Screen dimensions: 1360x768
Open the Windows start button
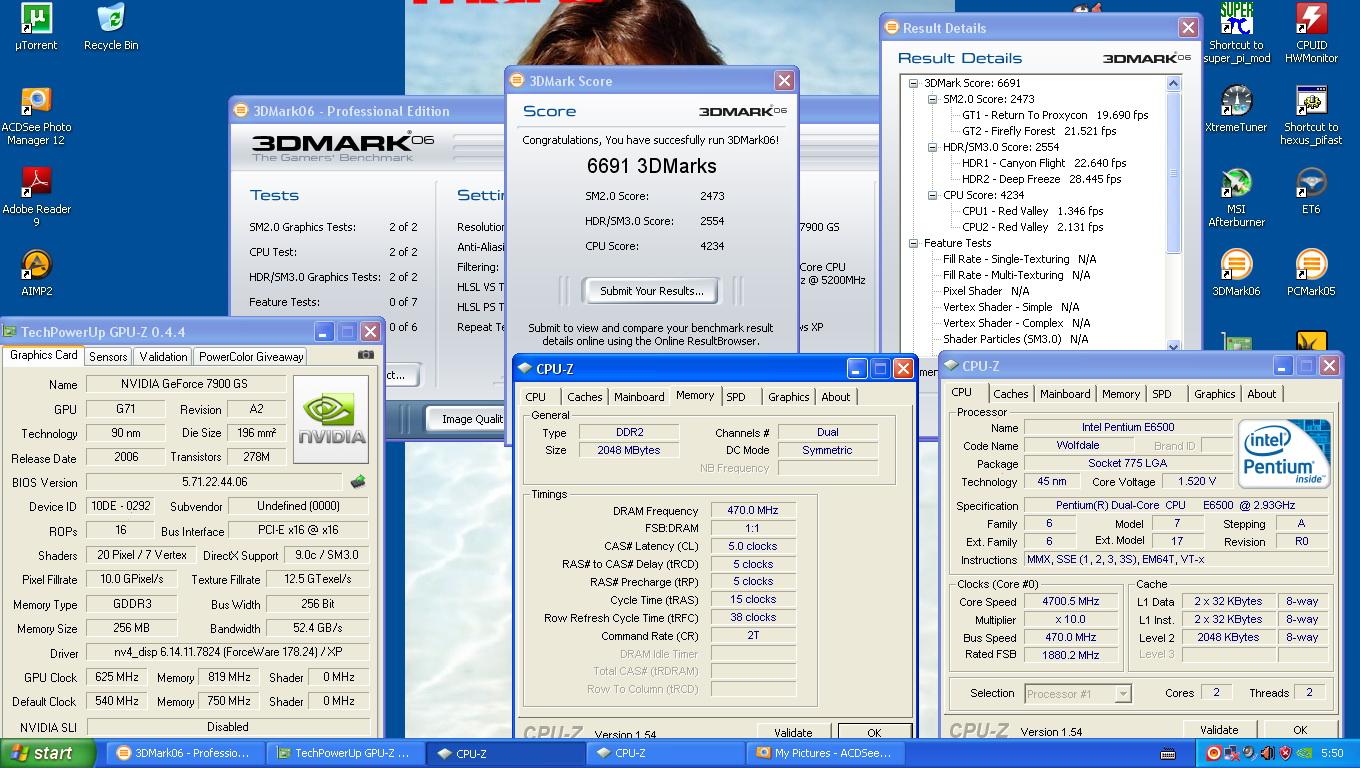(x=48, y=754)
